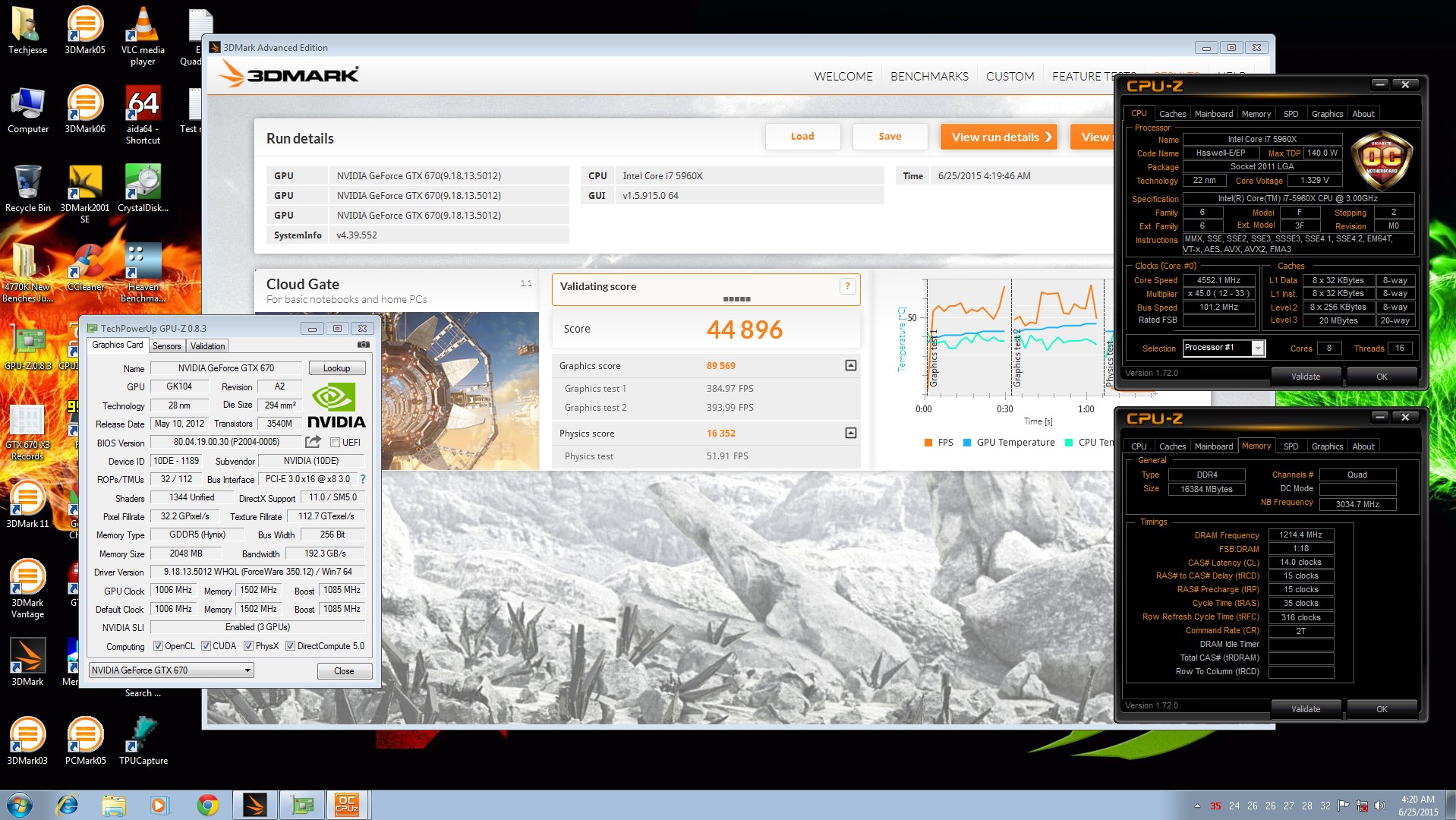Click the GPU-Z screenshot camera icon
This screenshot has width=1456, height=820.
click(x=364, y=345)
